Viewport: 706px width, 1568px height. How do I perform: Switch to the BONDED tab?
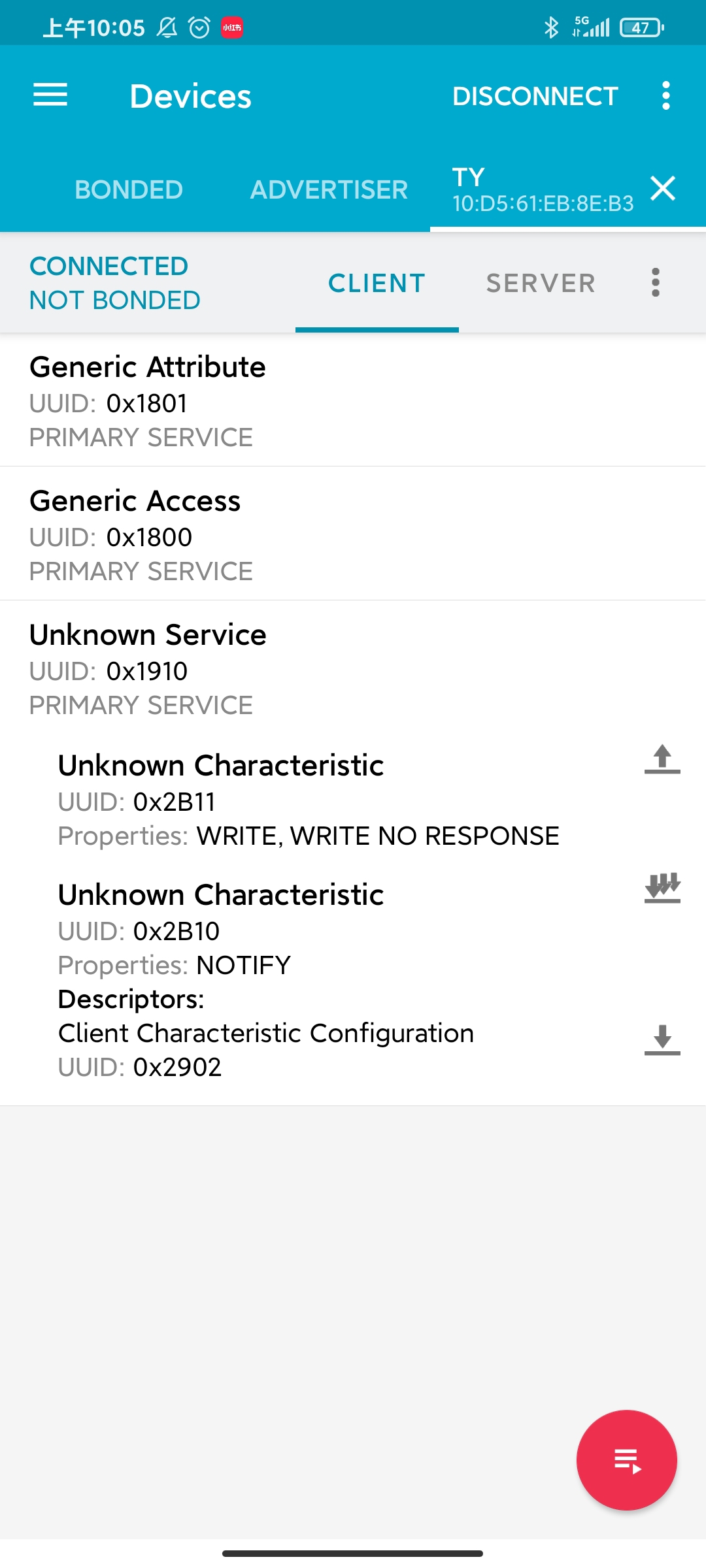129,189
